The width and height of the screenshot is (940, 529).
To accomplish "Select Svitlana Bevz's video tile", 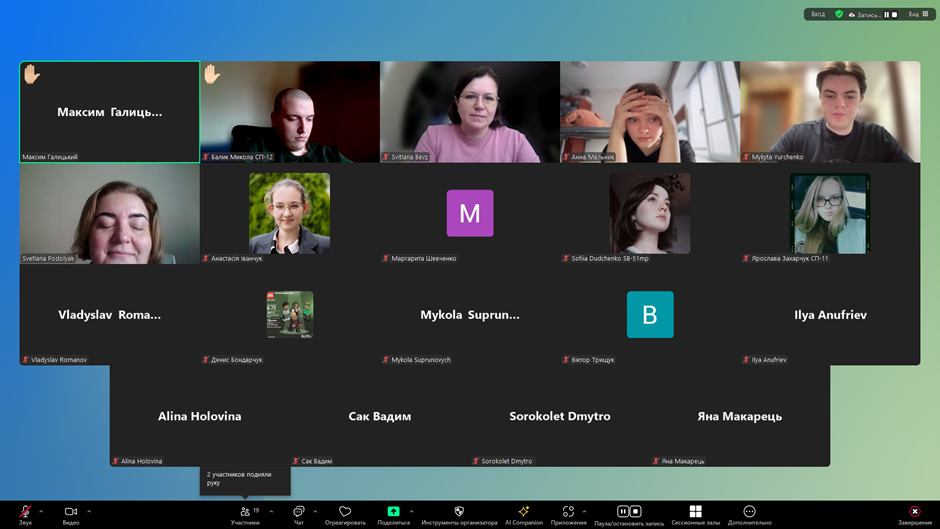I will tap(470, 111).
